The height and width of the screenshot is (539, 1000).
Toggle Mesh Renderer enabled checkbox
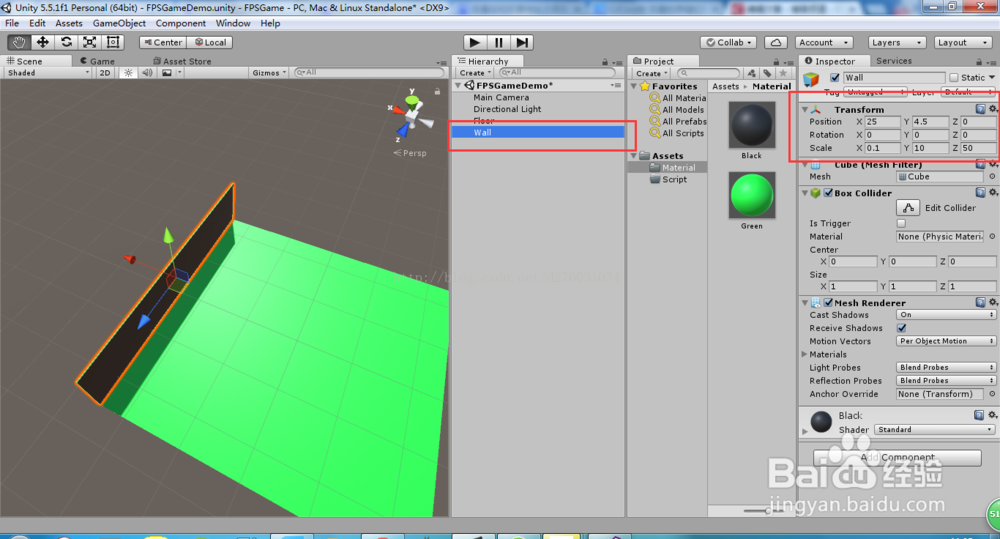(x=828, y=302)
